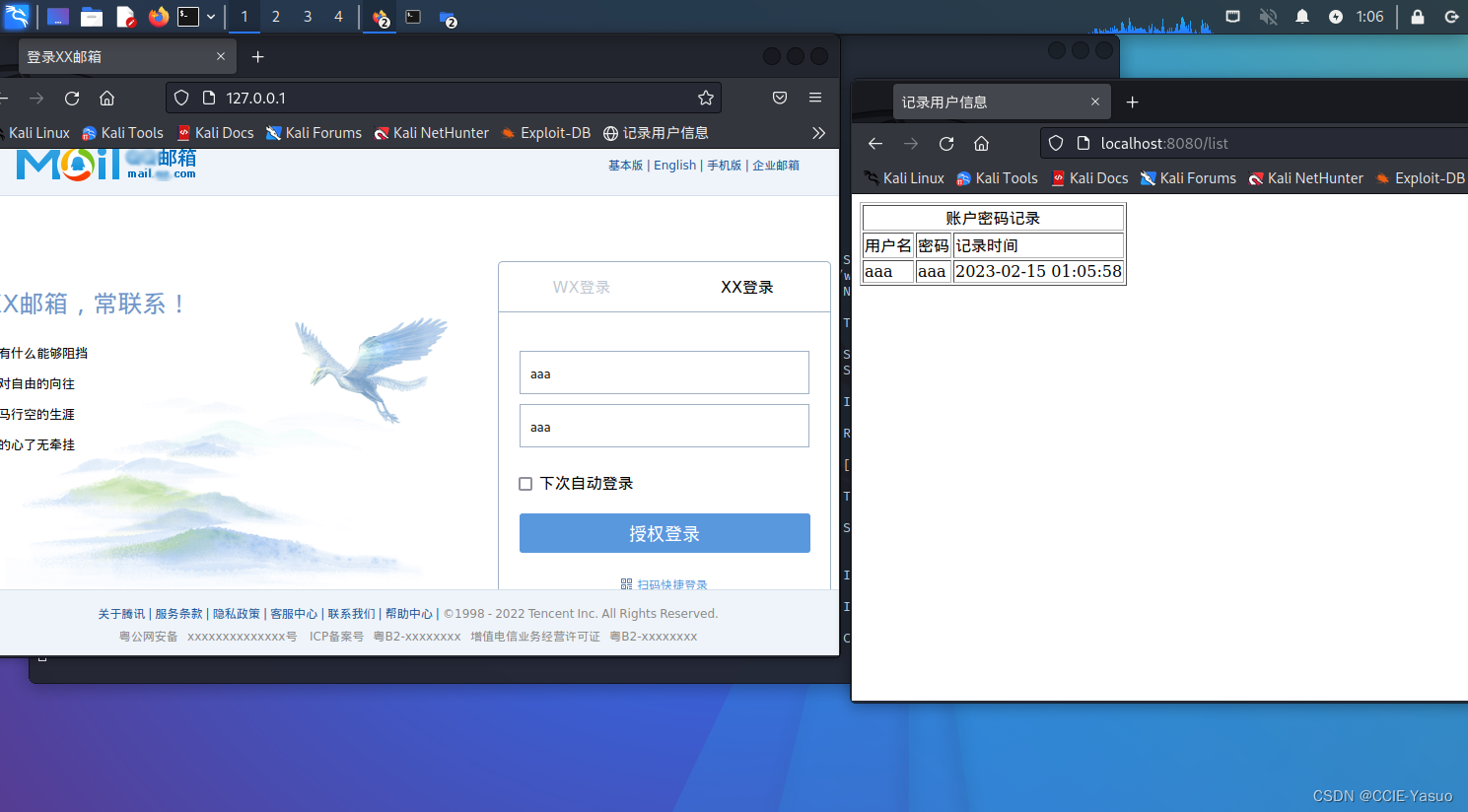
Task: Switch to workspace 3
Action: (x=308, y=17)
